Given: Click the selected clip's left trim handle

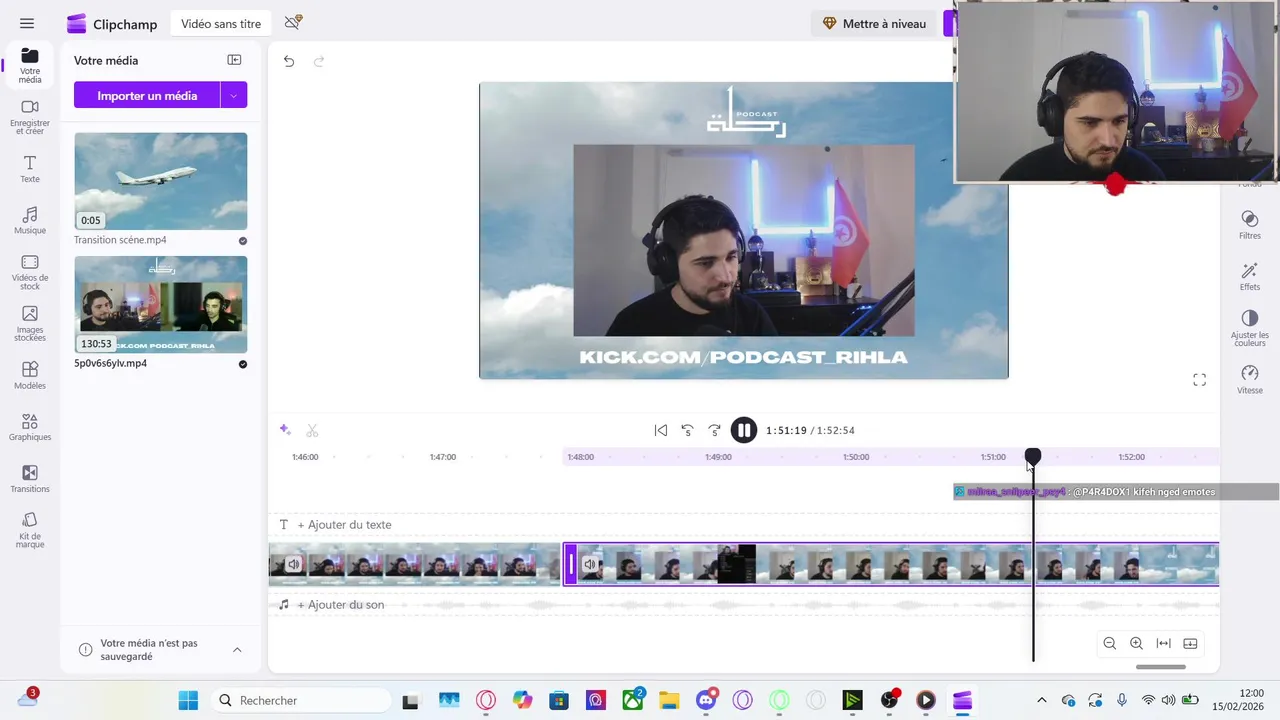Looking at the screenshot, I should (571, 564).
